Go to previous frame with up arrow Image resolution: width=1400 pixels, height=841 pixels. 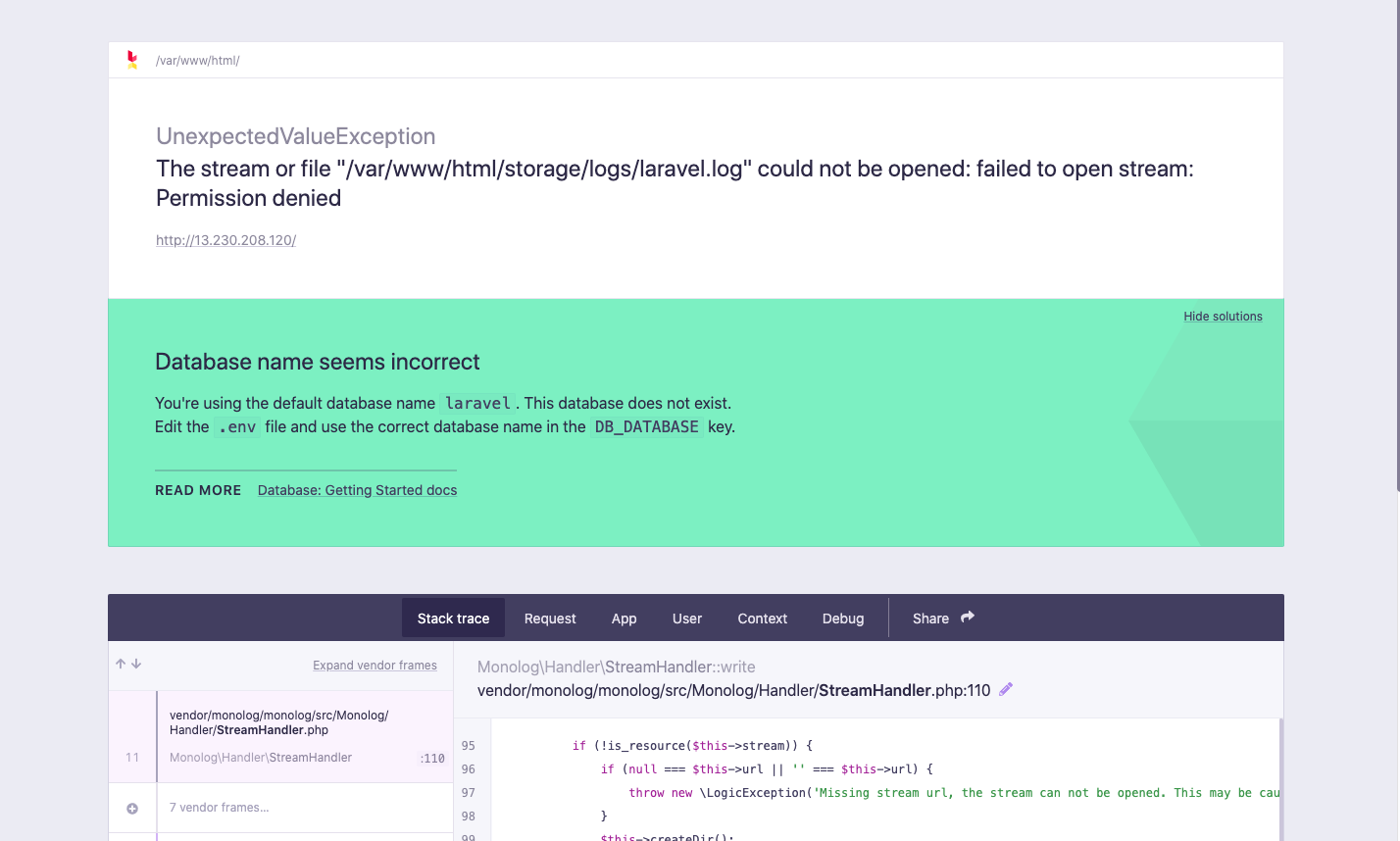(121, 665)
